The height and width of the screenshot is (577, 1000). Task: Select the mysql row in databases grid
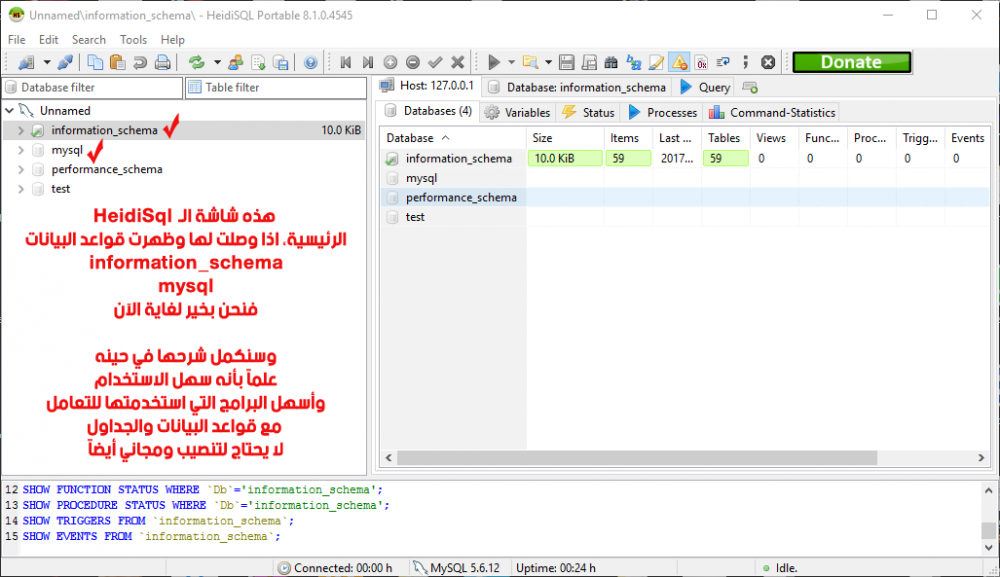click(685, 179)
